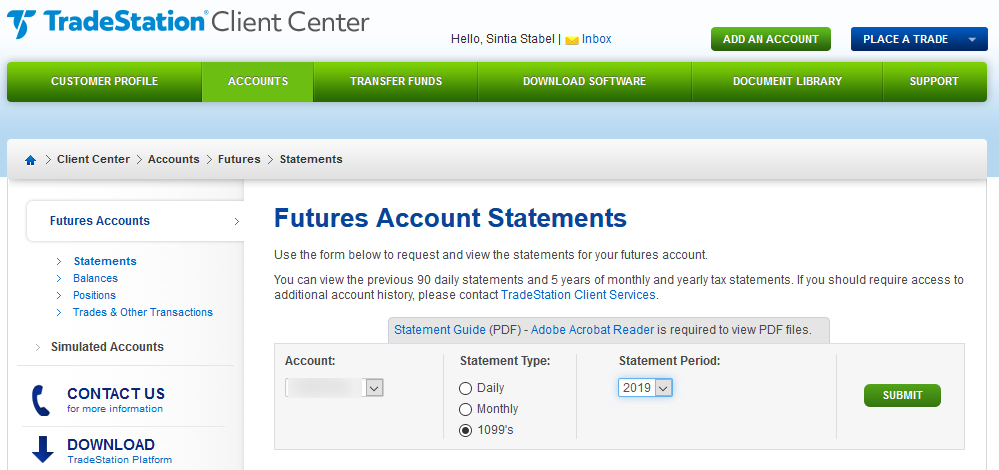Open Trades & Other Transactions in sidebar
This screenshot has width=999, height=470.
click(x=143, y=313)
